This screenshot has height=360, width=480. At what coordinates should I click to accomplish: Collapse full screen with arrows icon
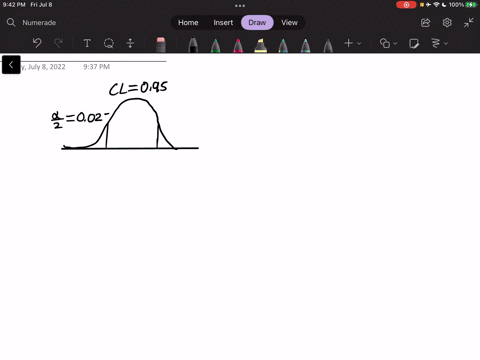click(x=469, y=23)
